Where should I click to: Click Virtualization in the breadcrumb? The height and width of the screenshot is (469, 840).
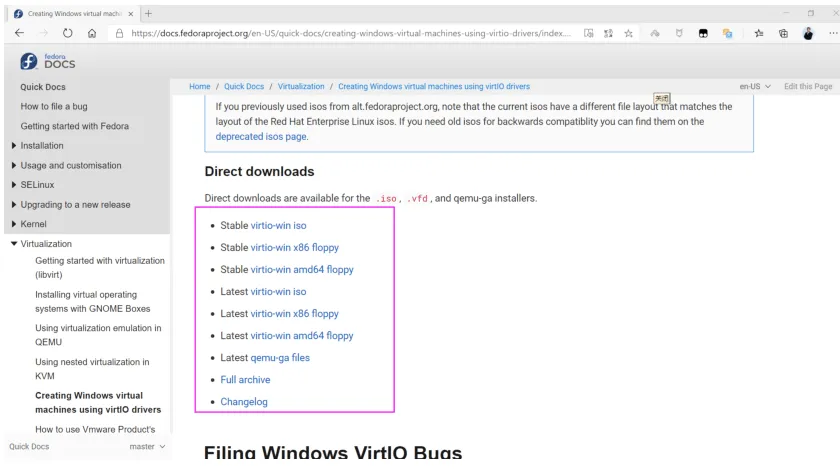tap(301, 86)
